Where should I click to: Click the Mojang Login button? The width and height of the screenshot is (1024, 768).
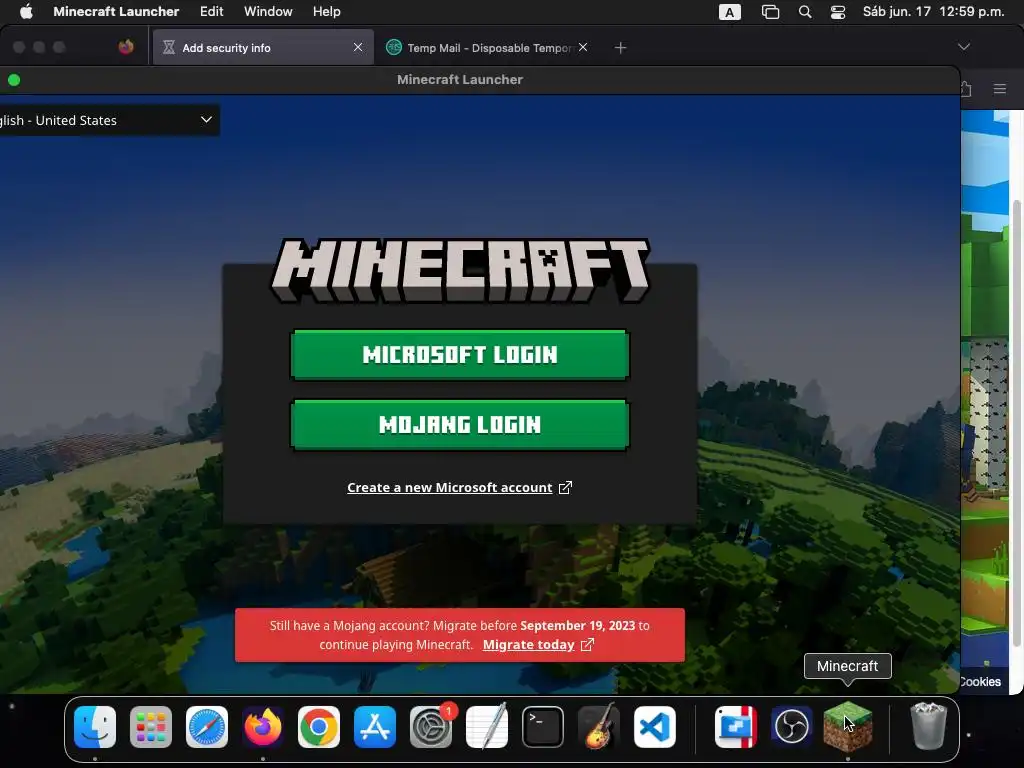[460, 424]
